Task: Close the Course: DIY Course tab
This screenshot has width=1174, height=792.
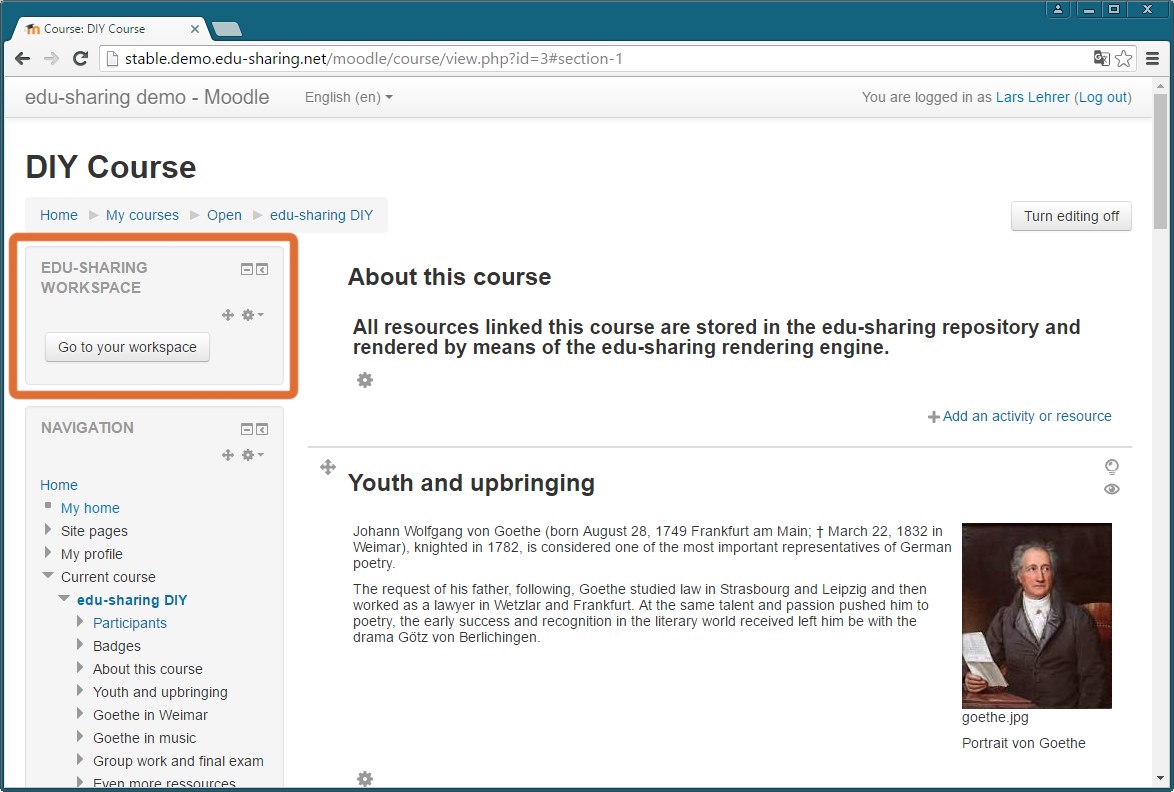Action: coord(195,29)
